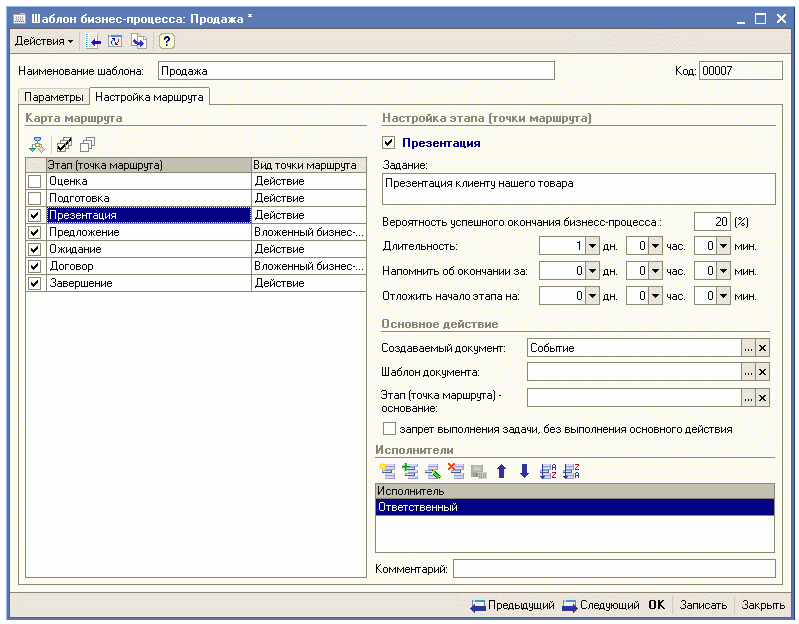799x624 pixels.
Task: Open Длительность days dropdown
Action: pyautogui.click(x=592, y=247)
